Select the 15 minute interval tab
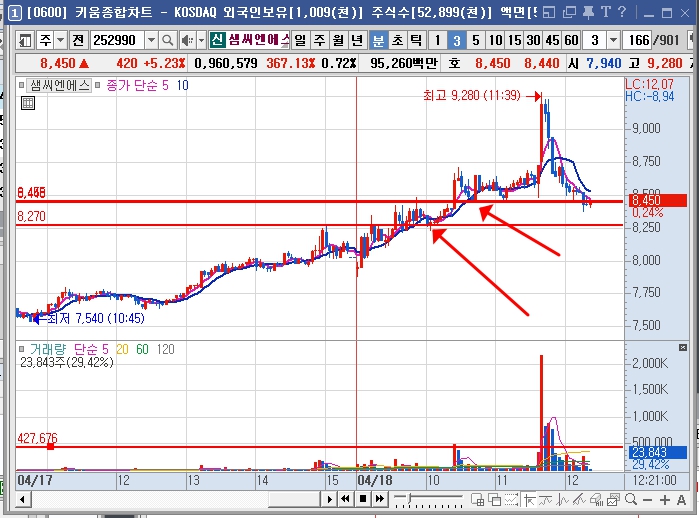Viewport: 699px width, 518px height. (x=514, y=41)
